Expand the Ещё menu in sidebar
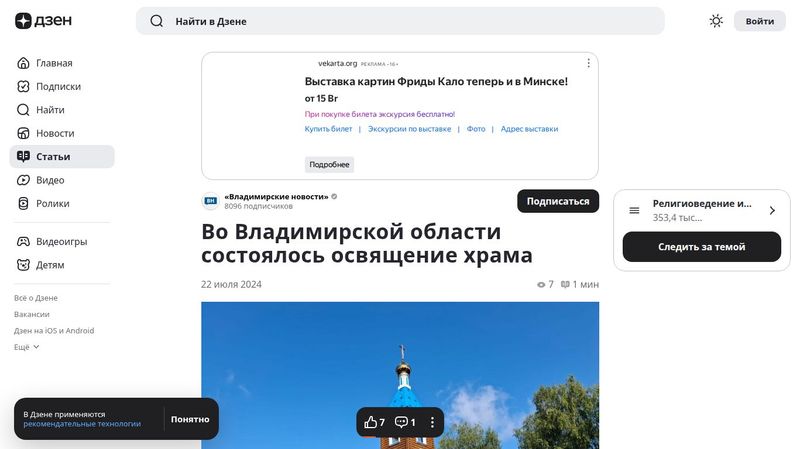Viewport: 800px width, 449px height. coord(27,347)
